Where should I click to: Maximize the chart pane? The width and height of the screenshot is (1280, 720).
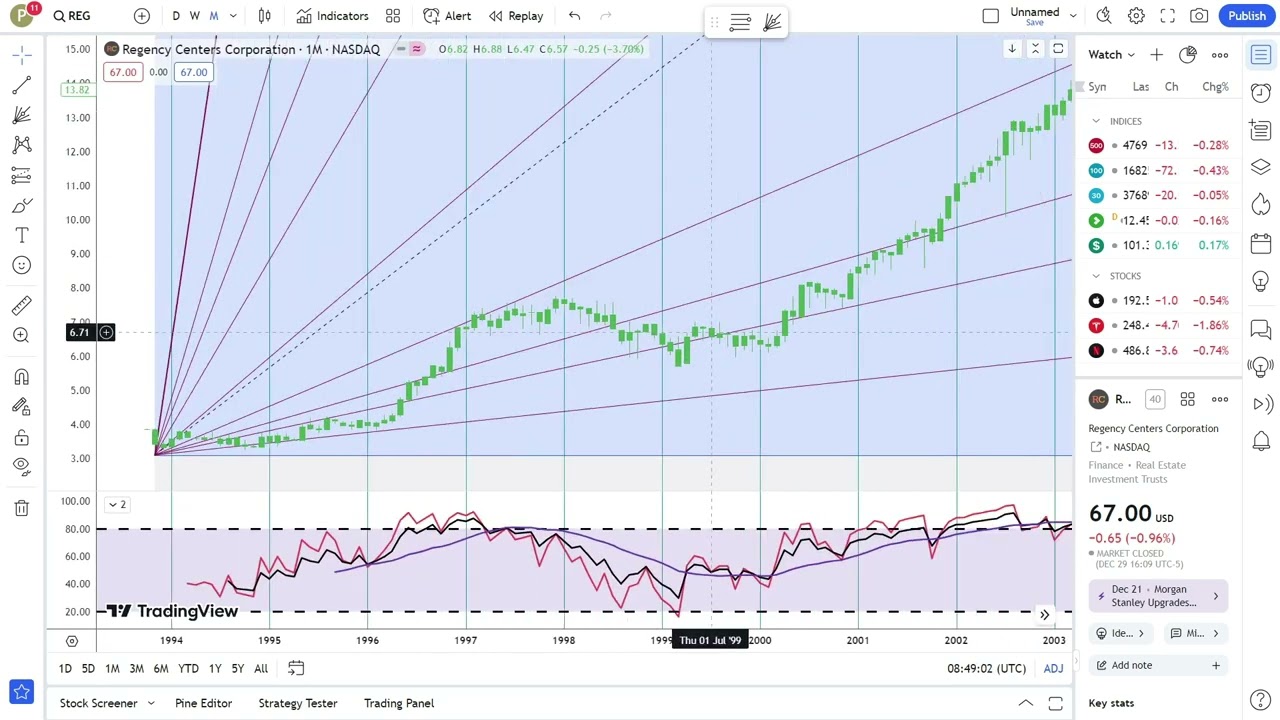(x=1058, y=49)
